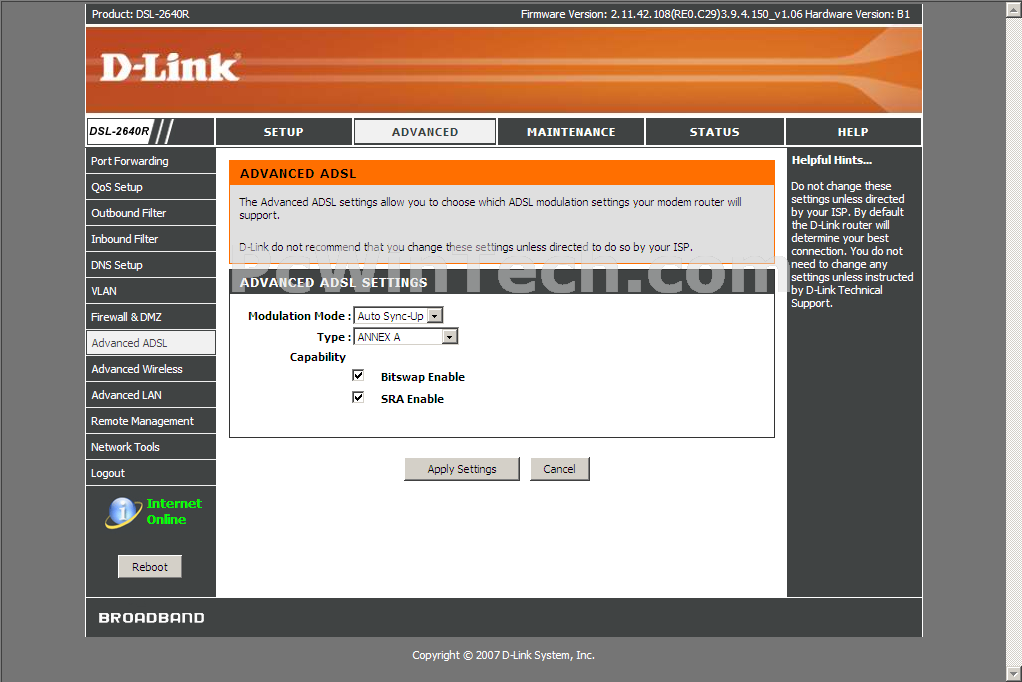The image size is (1022, 682).
Task: Open Advanced LAN settings
Action: (x=151, y=395)
